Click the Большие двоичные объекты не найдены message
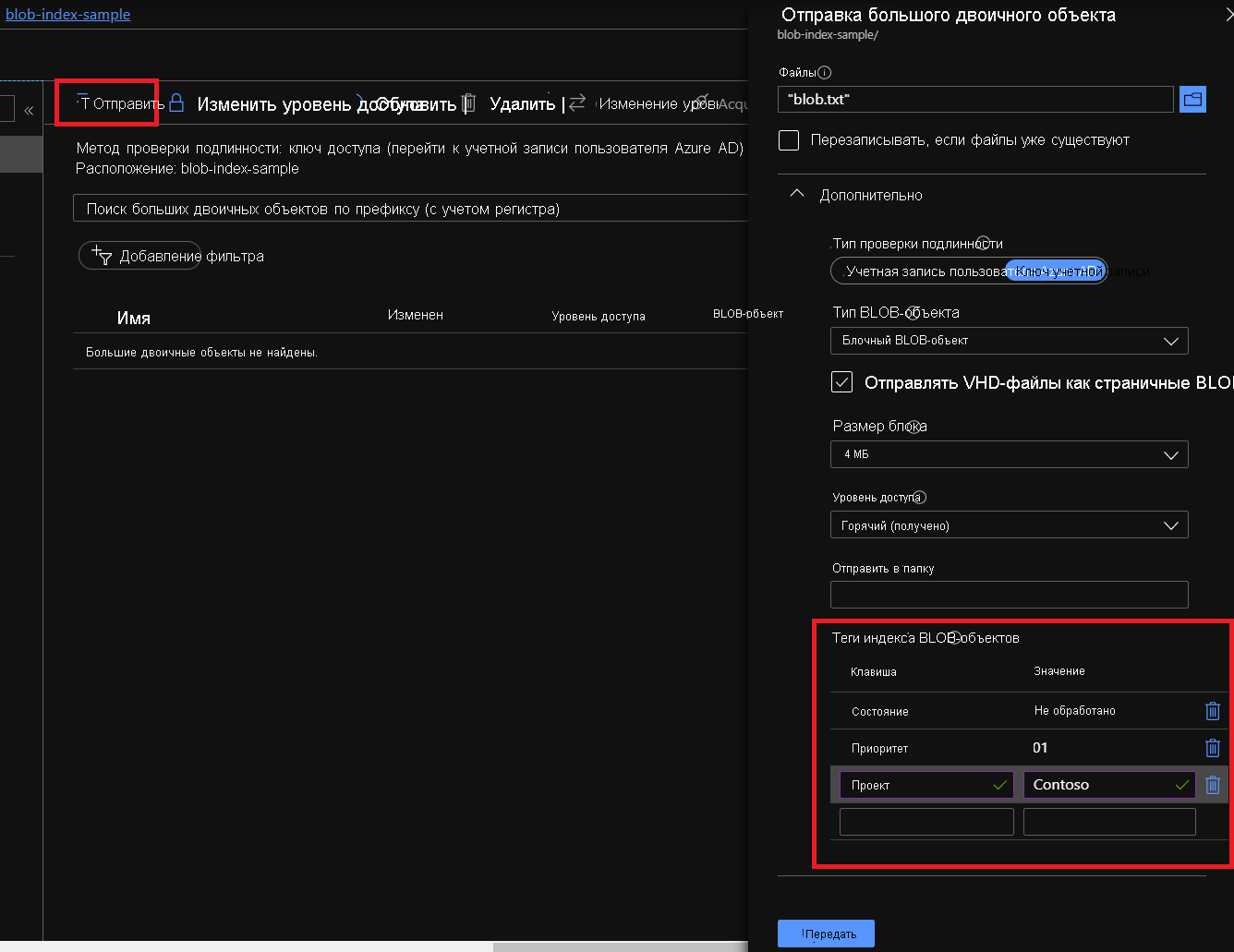Viewport: 1234px width, 952px height. point(201,353)
